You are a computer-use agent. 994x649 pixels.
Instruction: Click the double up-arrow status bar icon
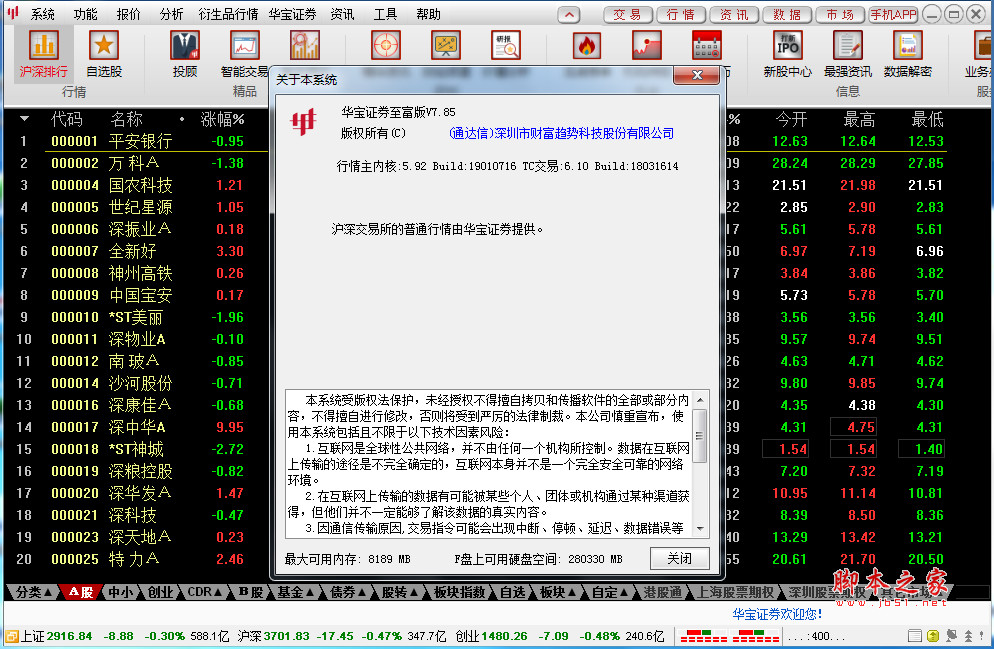tap(968, 636)
